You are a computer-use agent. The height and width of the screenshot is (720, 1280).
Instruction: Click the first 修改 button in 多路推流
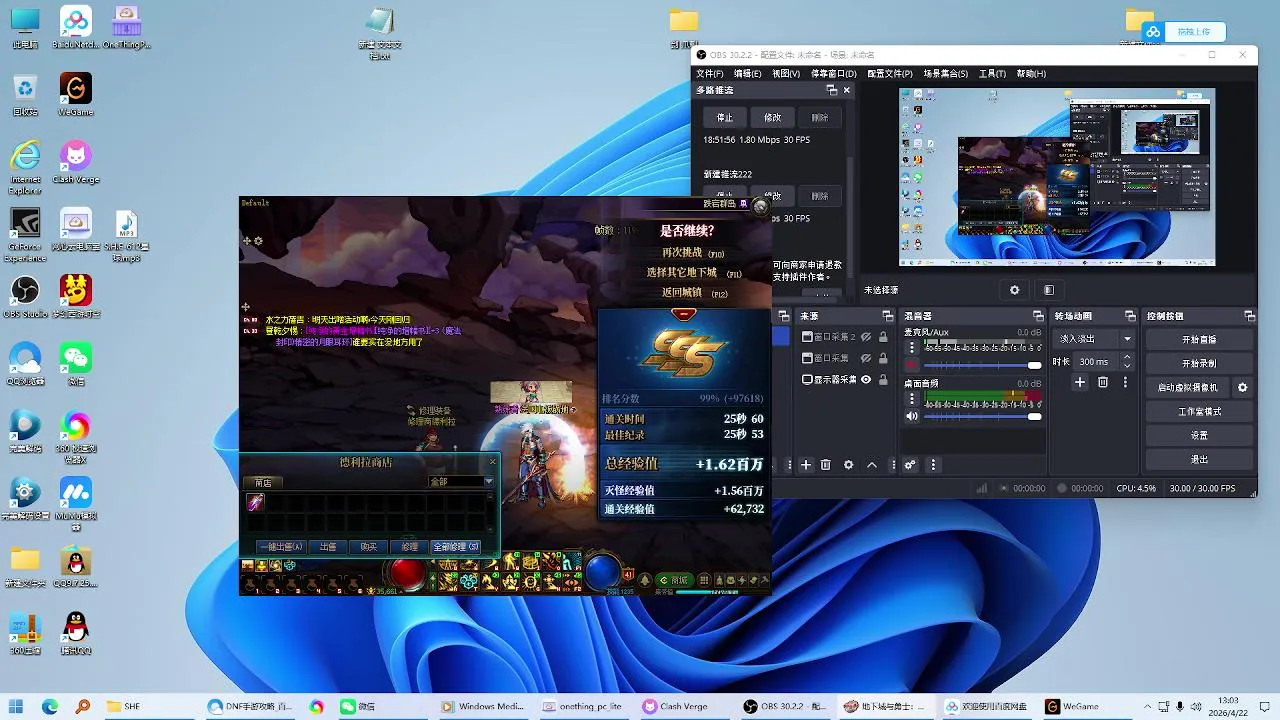(773, 117)
